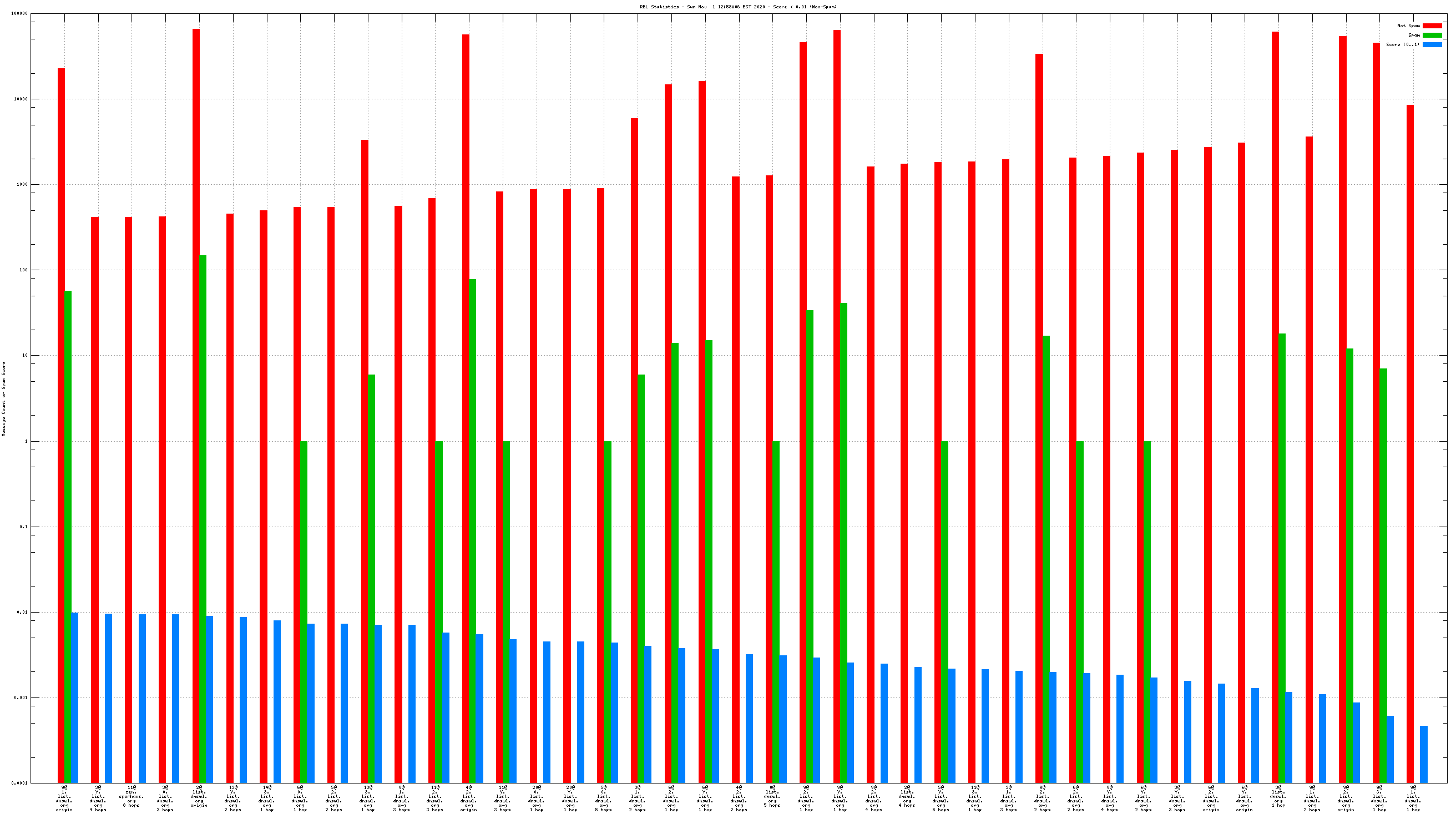The image size is (1456, 819).
Task: Select the 13@ Y.list.dnswl.org 2 hops label
Action: pyautogui.click(x=232, y=798)
